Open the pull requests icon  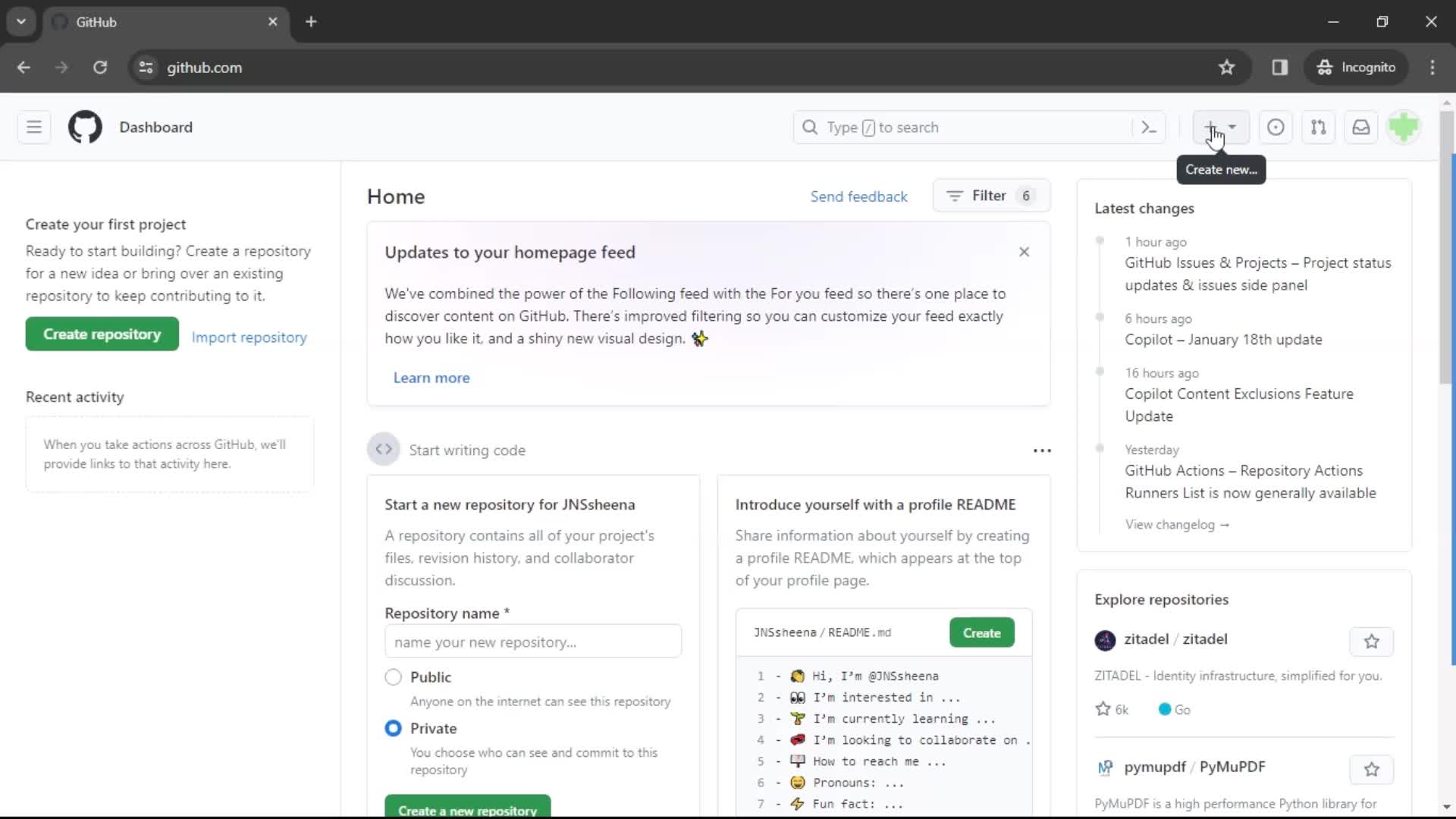(1318, 127)
